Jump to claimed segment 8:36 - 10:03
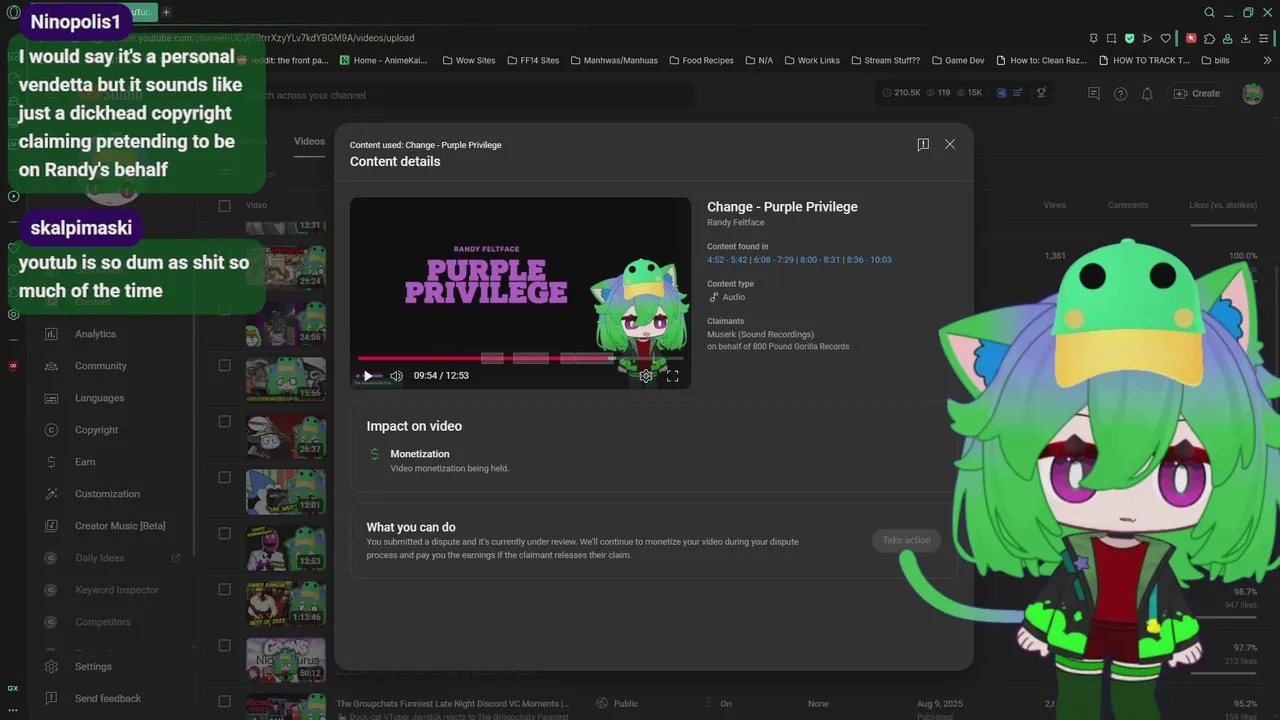Image resolution: width=1280 pixels, height=720 pixels. tap(868, 260)
